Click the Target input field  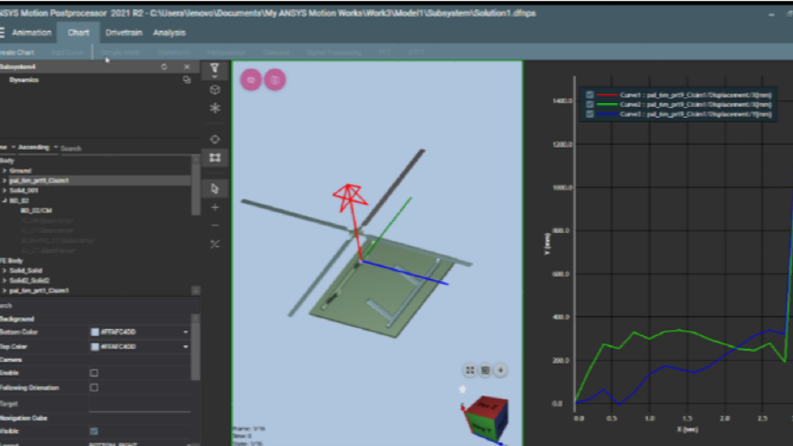[140, 404]
